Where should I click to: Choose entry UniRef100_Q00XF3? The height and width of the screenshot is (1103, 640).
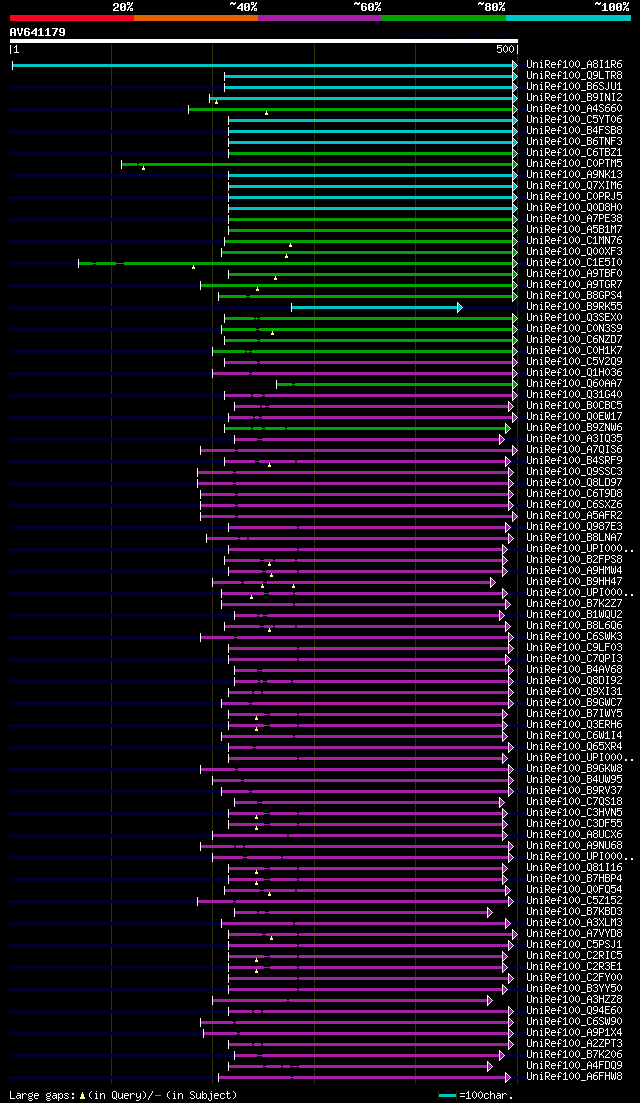click(x=574, y=252)
